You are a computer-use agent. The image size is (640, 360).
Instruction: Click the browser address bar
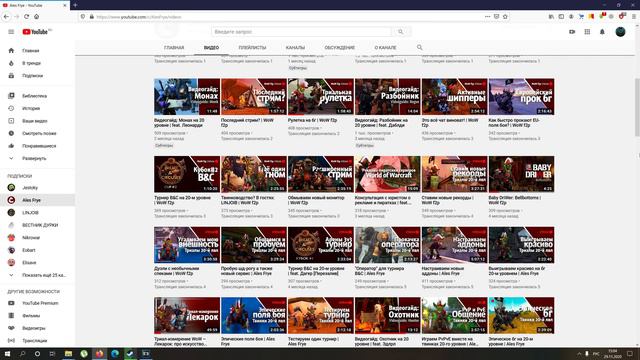[286, 17]
